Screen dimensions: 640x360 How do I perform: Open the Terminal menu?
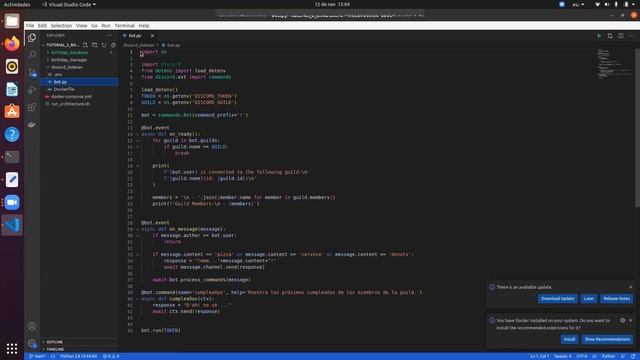click(124, 26)
